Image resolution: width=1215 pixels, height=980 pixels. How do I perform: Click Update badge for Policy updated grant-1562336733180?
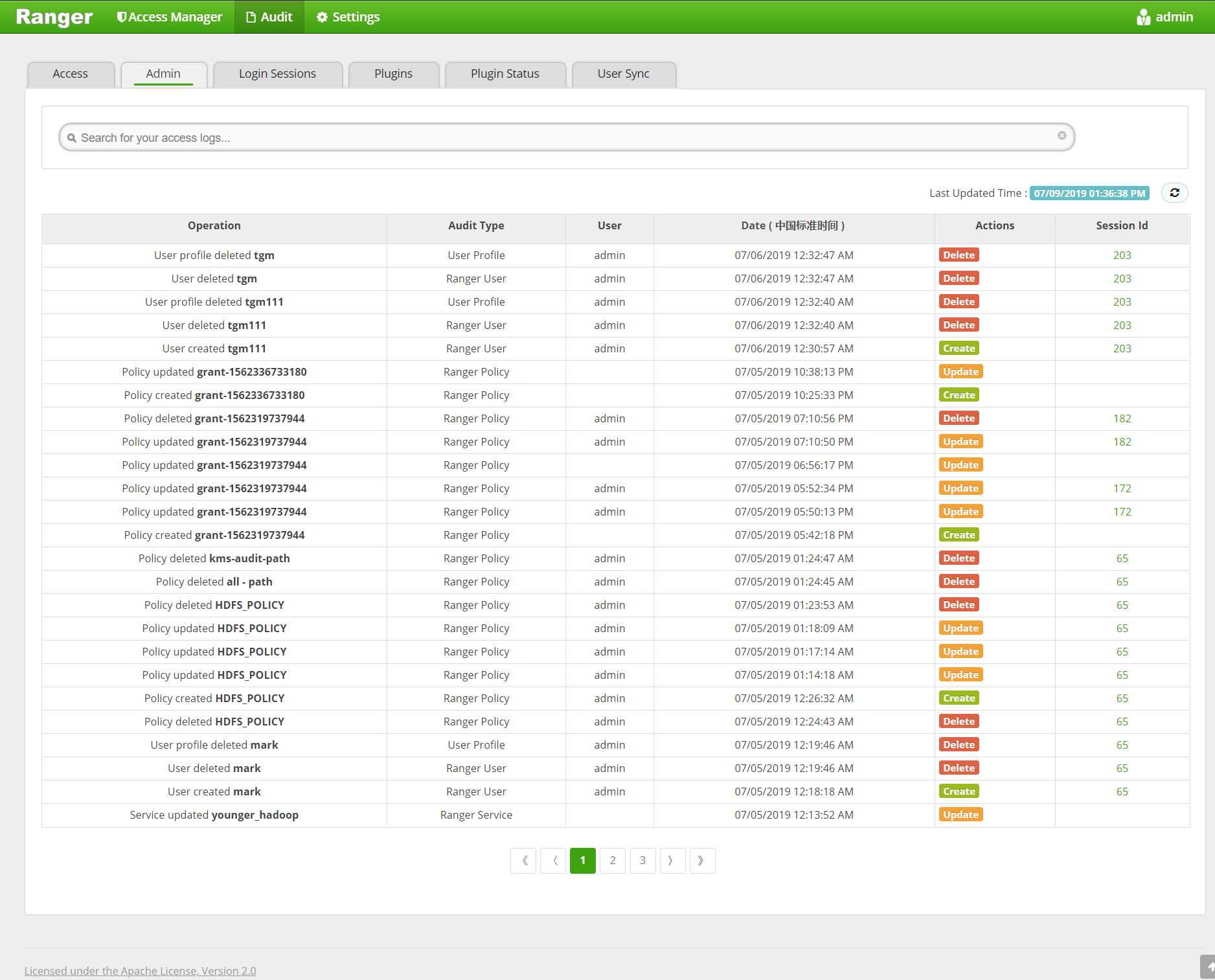point(960,372)
